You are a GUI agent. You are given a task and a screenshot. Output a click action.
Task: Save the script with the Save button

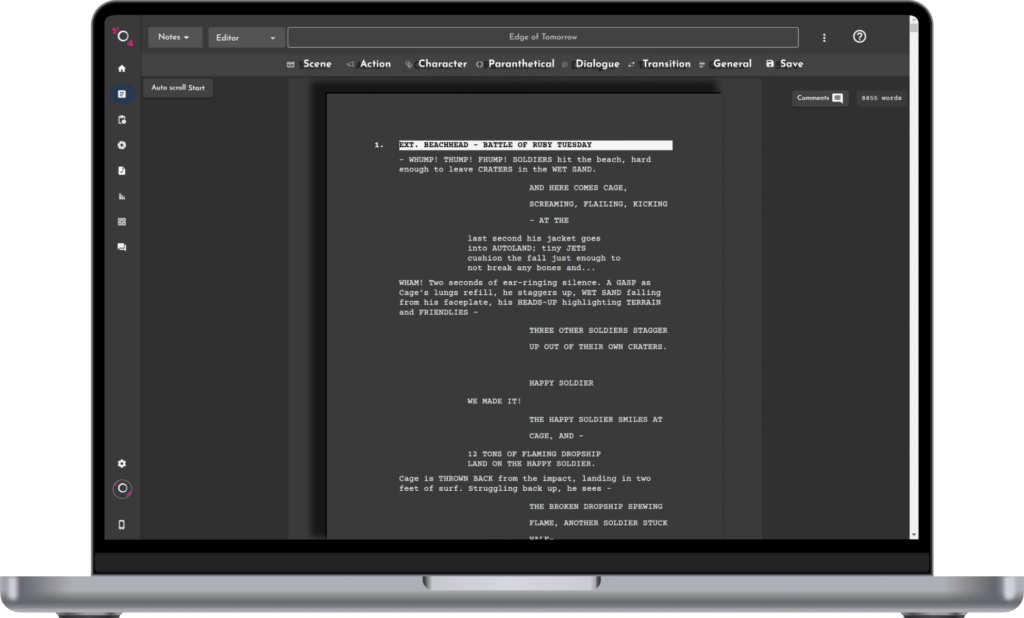click(x=784, y=64)
